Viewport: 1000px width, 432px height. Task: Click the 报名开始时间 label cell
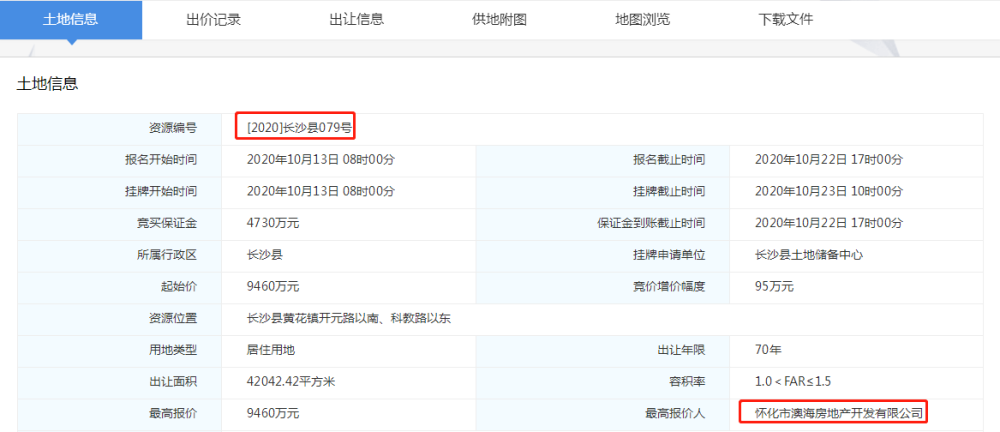(x=119, y=161)
